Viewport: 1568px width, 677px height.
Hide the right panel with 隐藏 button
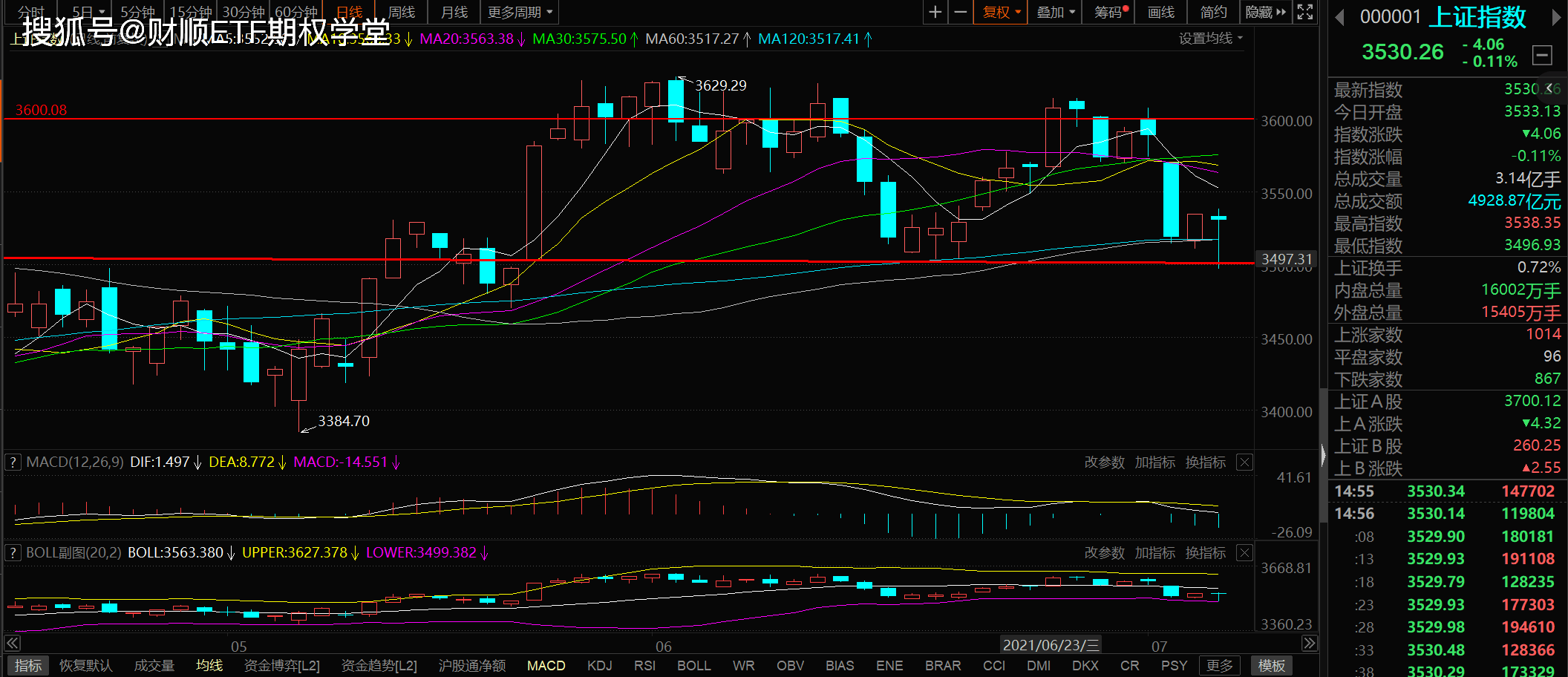click(x=1265, y=12)
